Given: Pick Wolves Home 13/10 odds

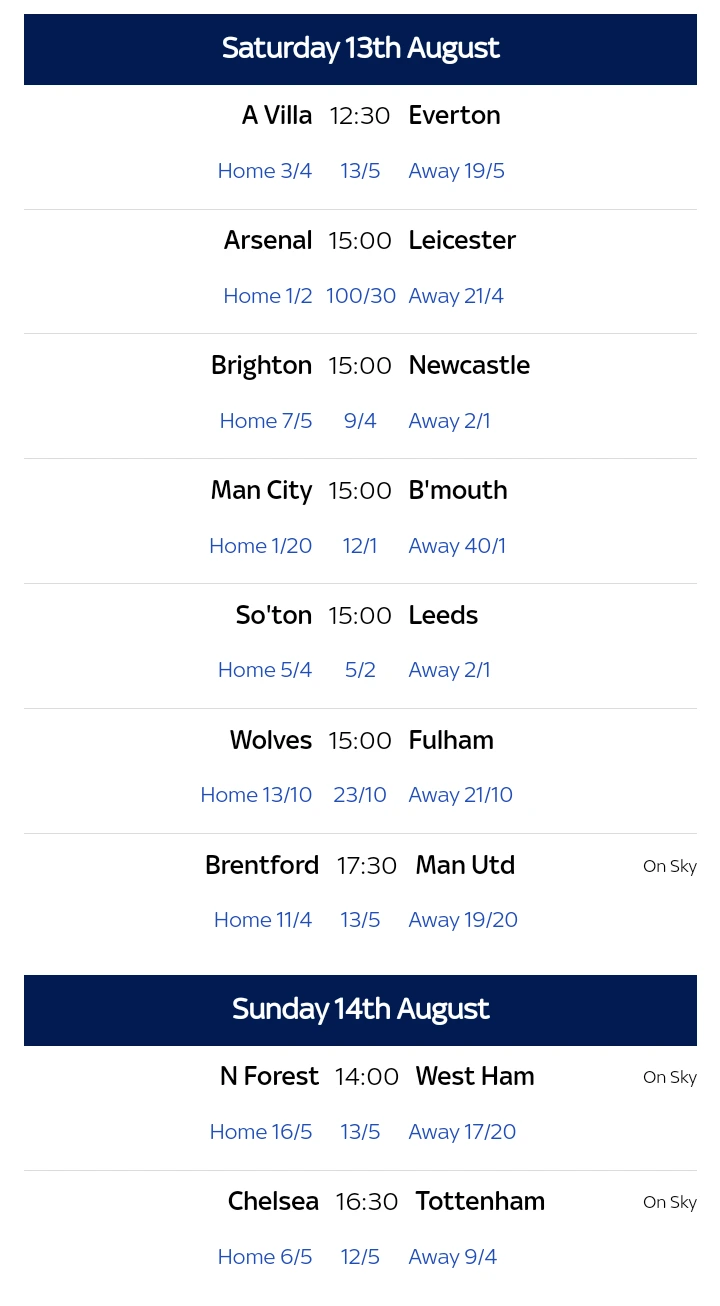Looking at the screenshot, I should pos(256,795).
